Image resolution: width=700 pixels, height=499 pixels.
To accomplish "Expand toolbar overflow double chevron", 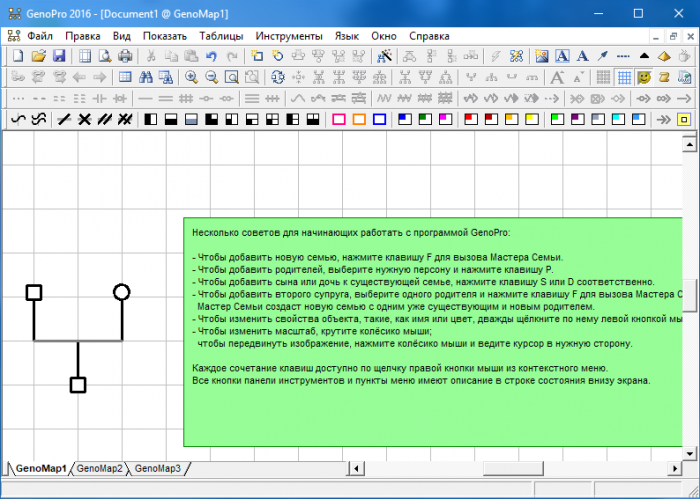I will (x=664, y=119).
